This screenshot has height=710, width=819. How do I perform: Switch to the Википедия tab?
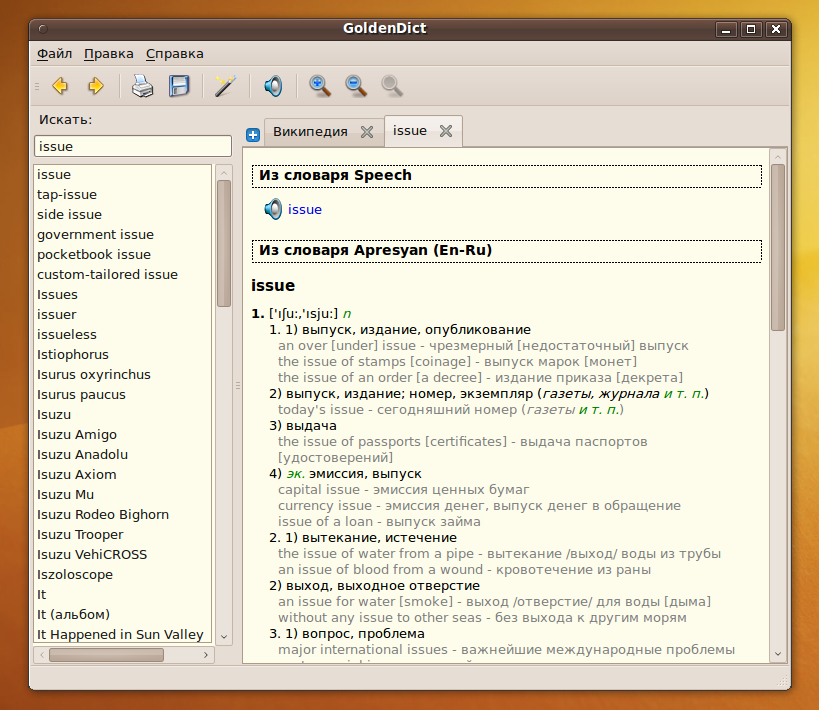[x=310, y=132]
